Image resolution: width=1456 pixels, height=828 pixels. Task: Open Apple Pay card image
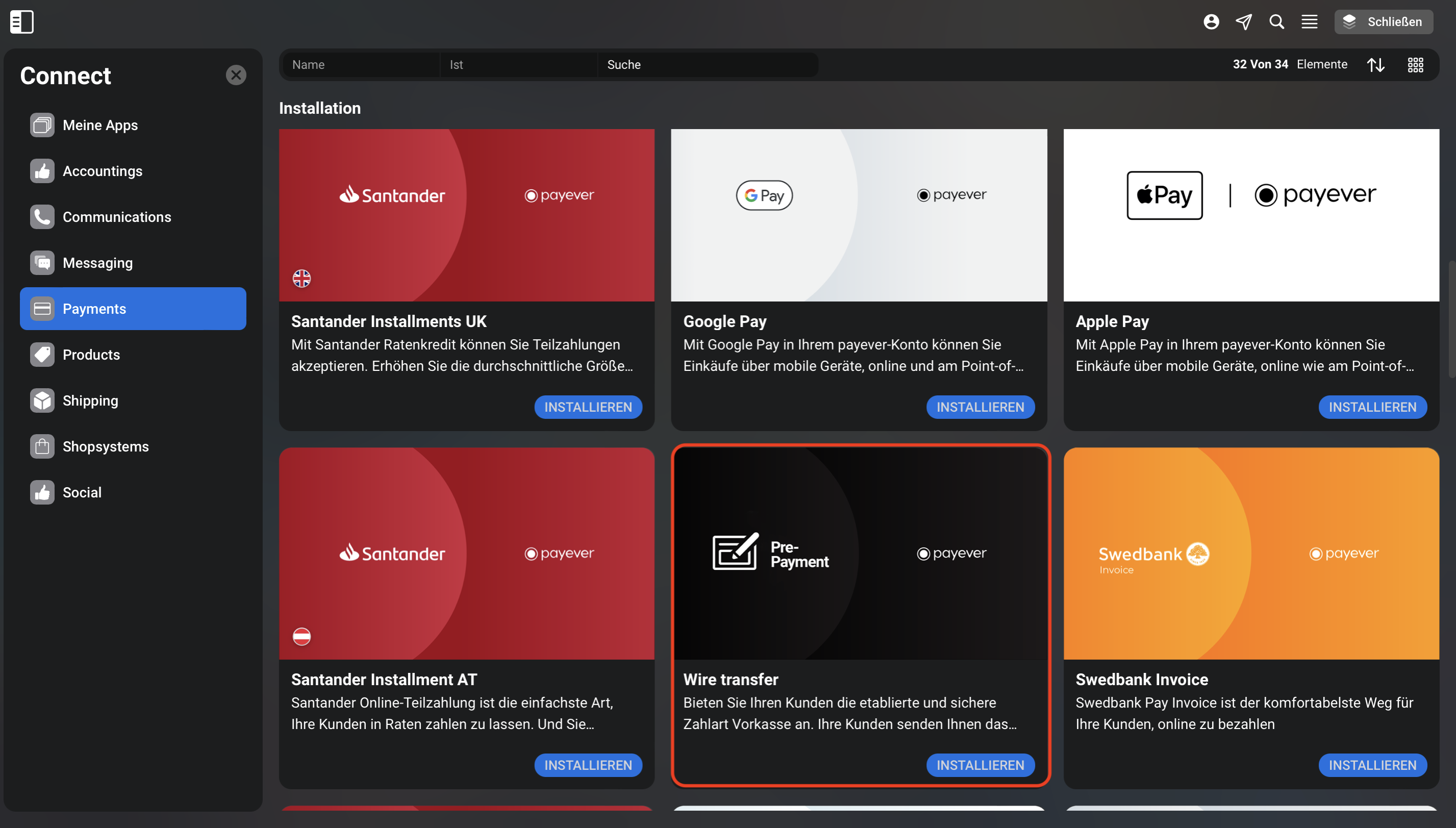1251,215
